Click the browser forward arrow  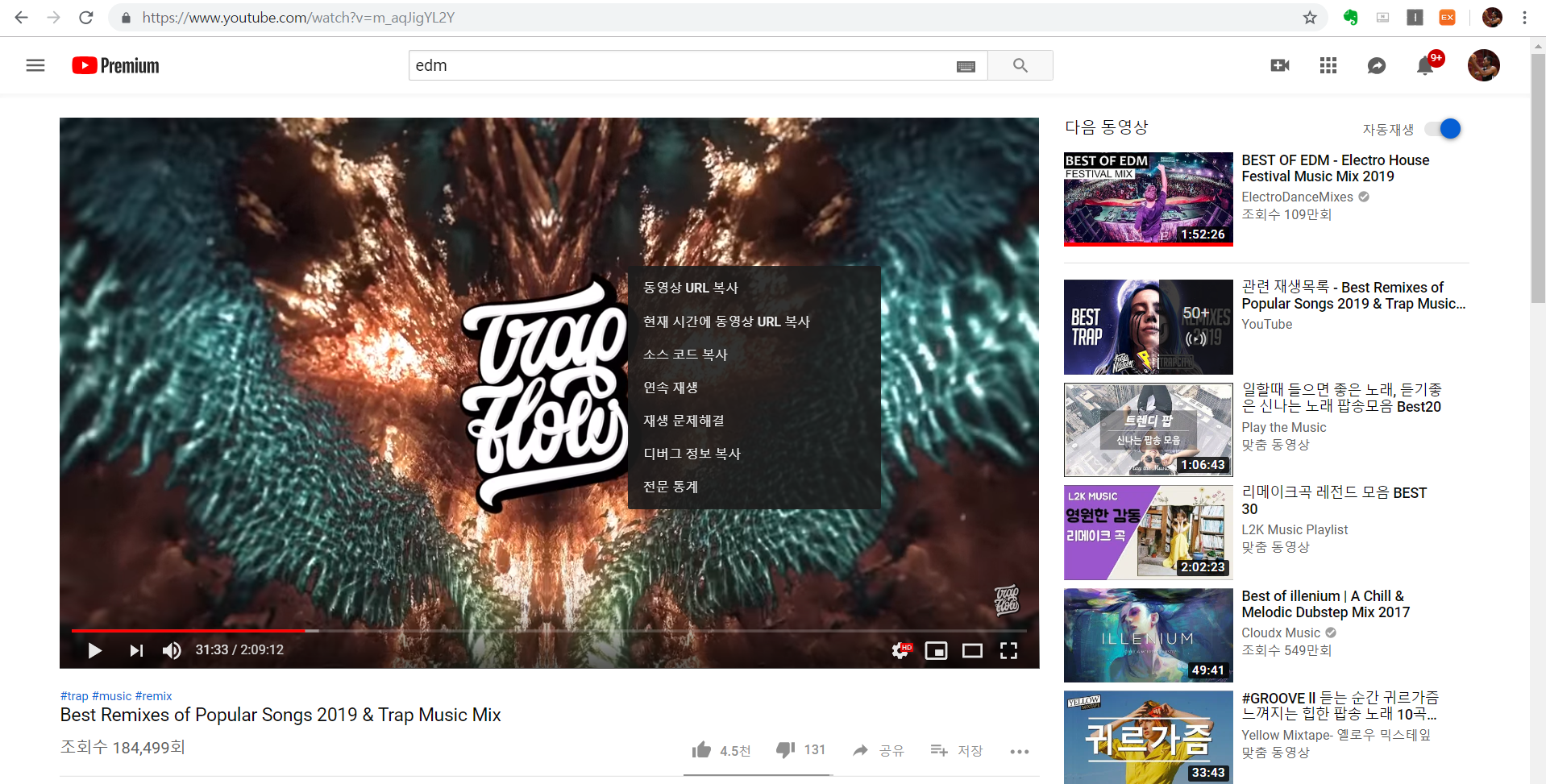coord(54,17)
